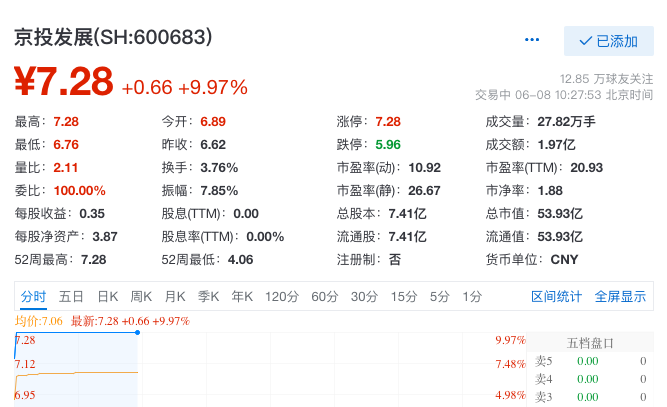Click the 量比 value 2.11
The image size is (667, 407).
point(66,168)
